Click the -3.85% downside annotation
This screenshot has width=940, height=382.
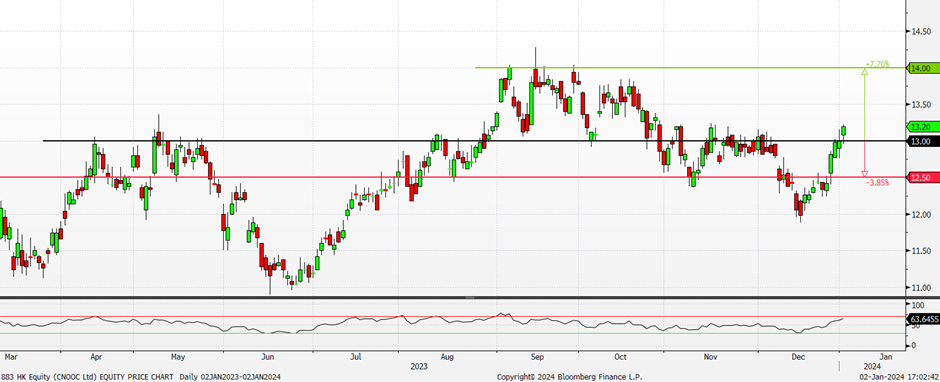pyautogui.click(x=877, y=182)
